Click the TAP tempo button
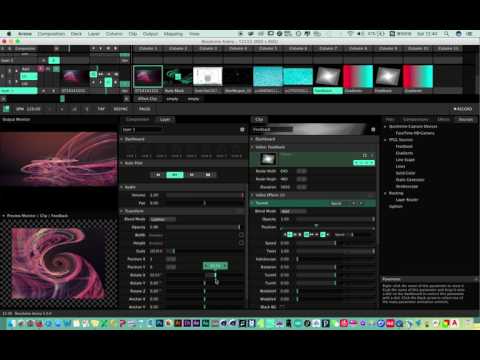 101,109
